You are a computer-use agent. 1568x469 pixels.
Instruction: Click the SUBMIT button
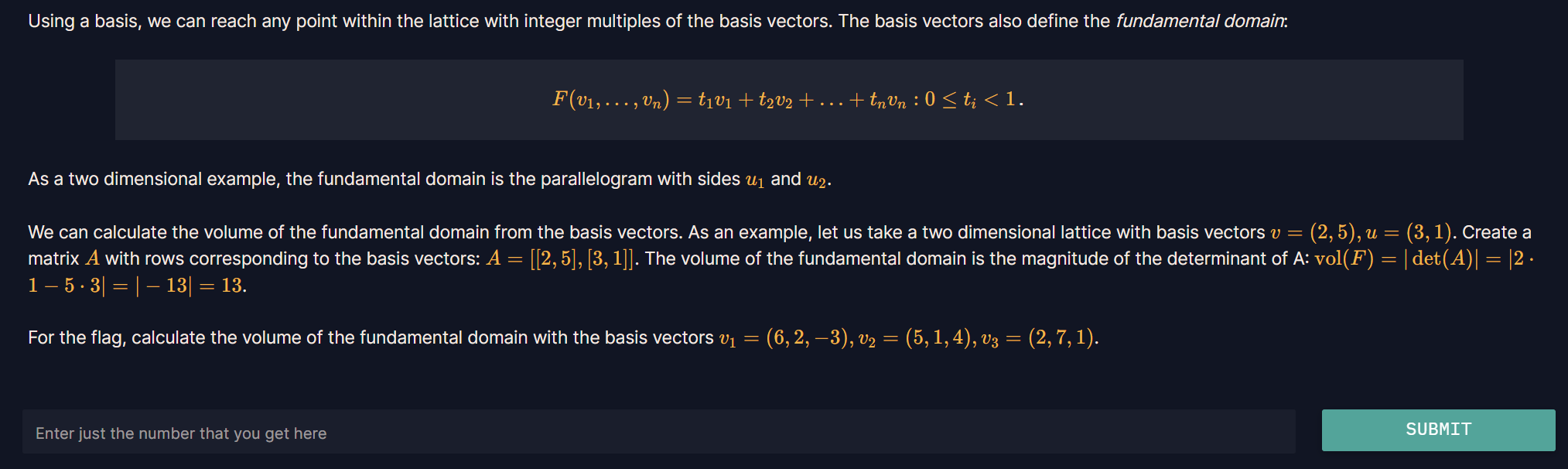tap(1438, 430)
